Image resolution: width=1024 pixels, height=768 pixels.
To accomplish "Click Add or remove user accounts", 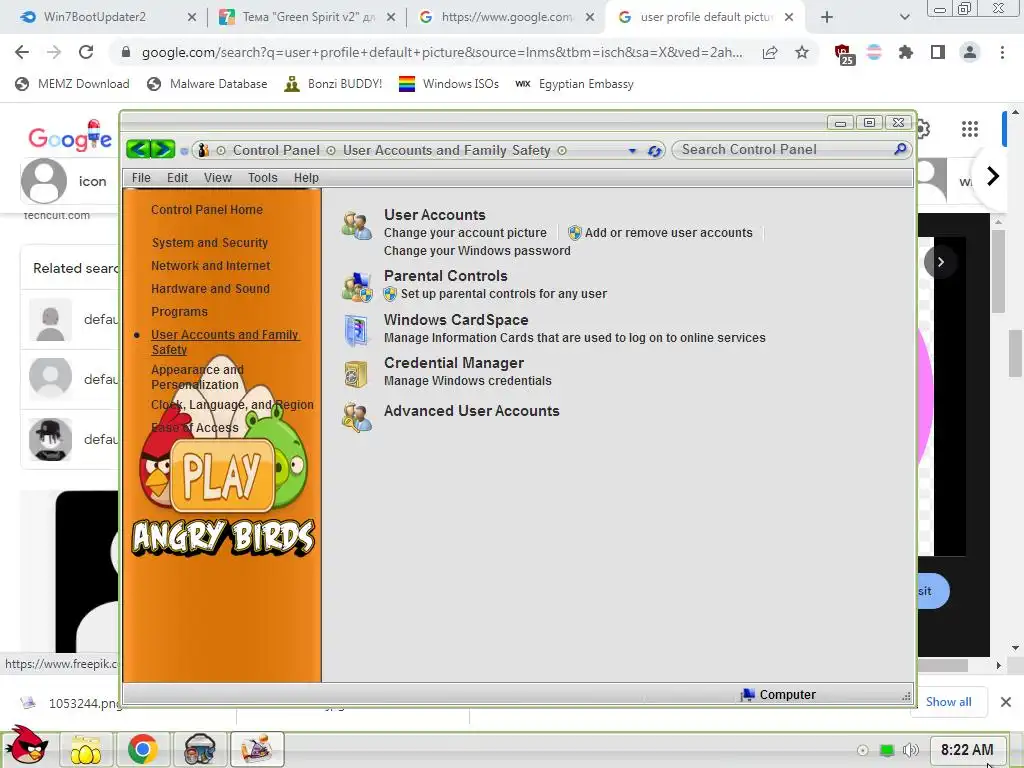I will [669, 232].
